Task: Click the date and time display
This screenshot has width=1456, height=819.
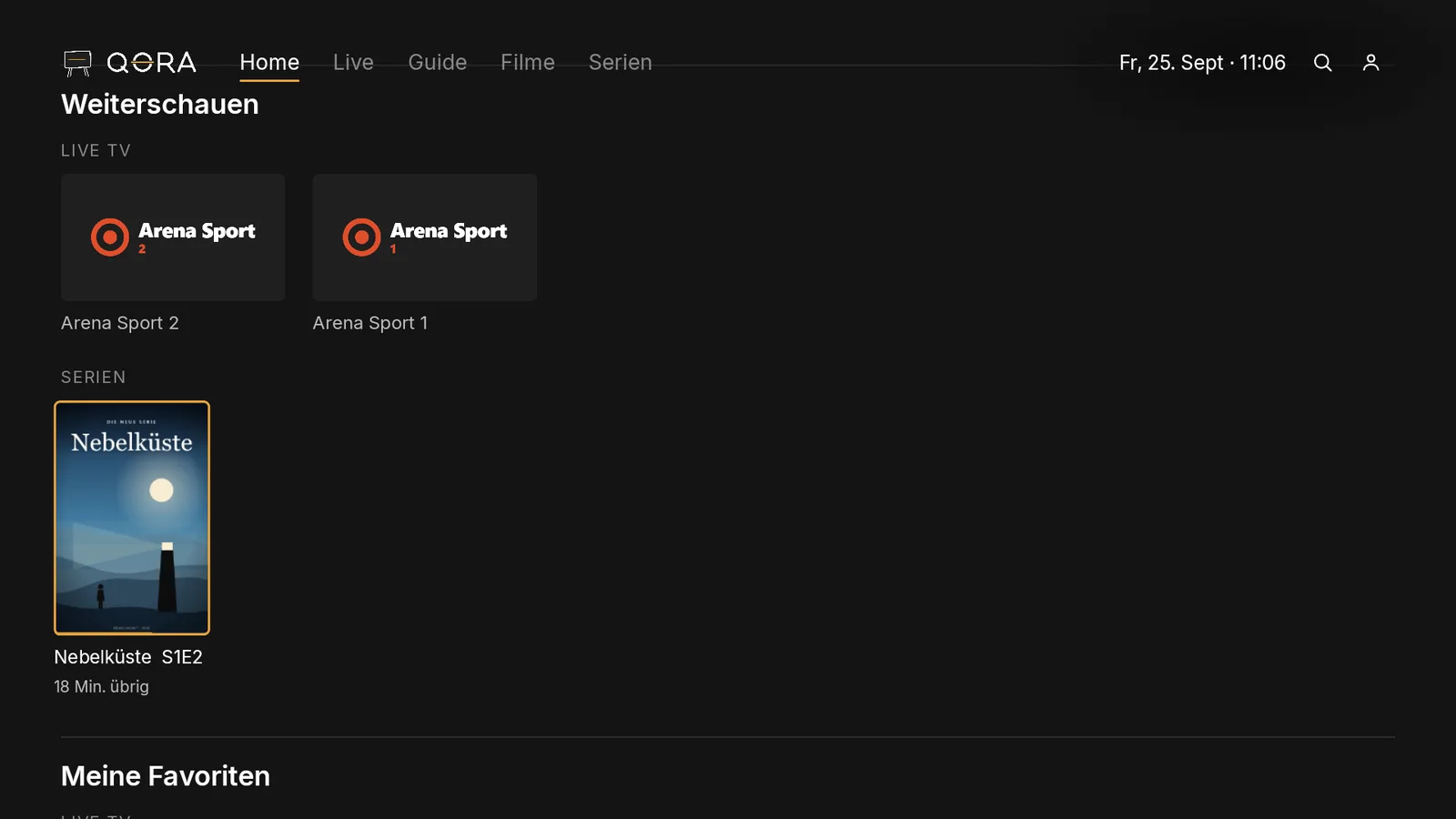Action: pos(1202,63)
